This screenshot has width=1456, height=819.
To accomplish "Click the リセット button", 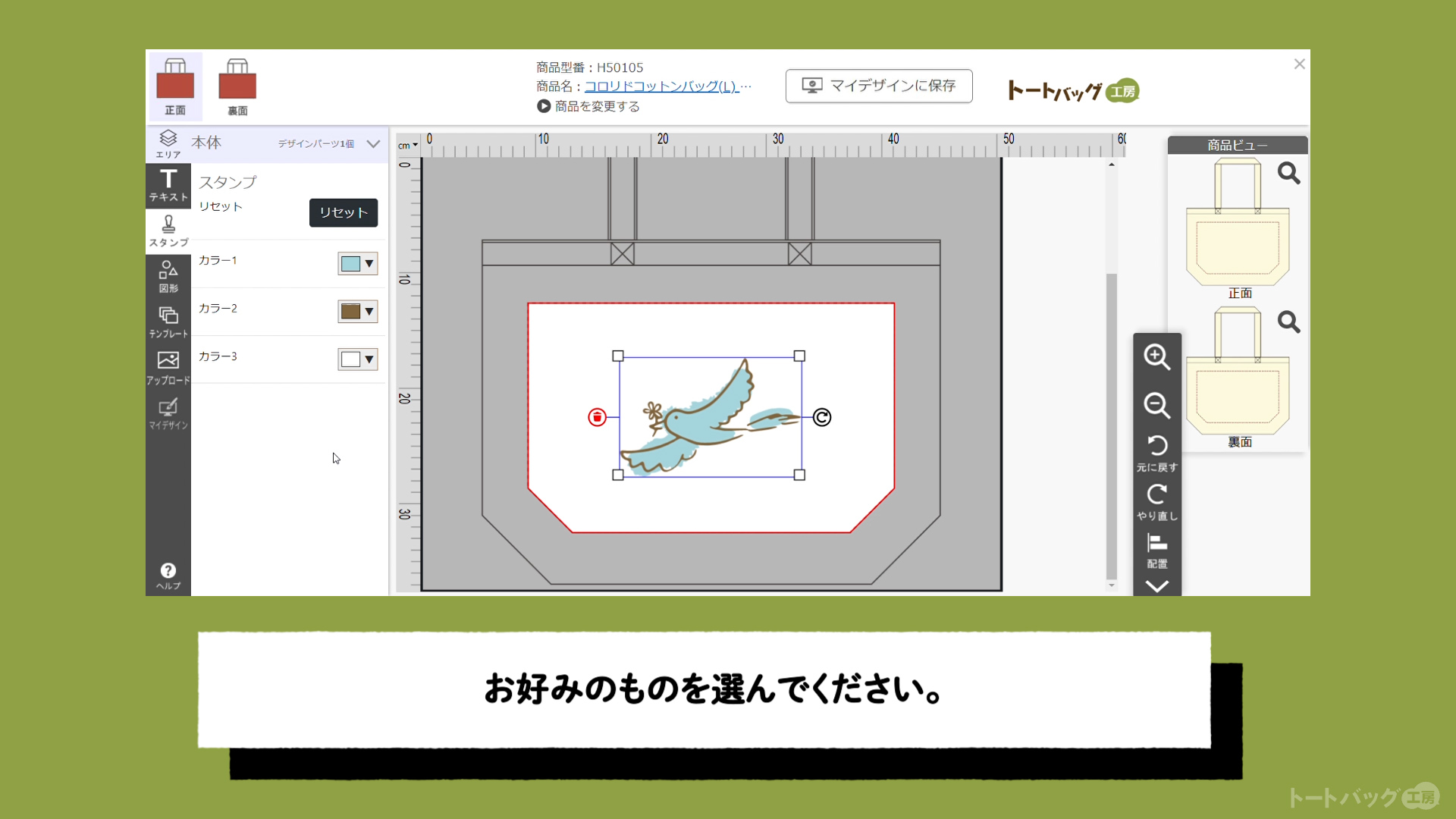I will (x=344, y=212).
